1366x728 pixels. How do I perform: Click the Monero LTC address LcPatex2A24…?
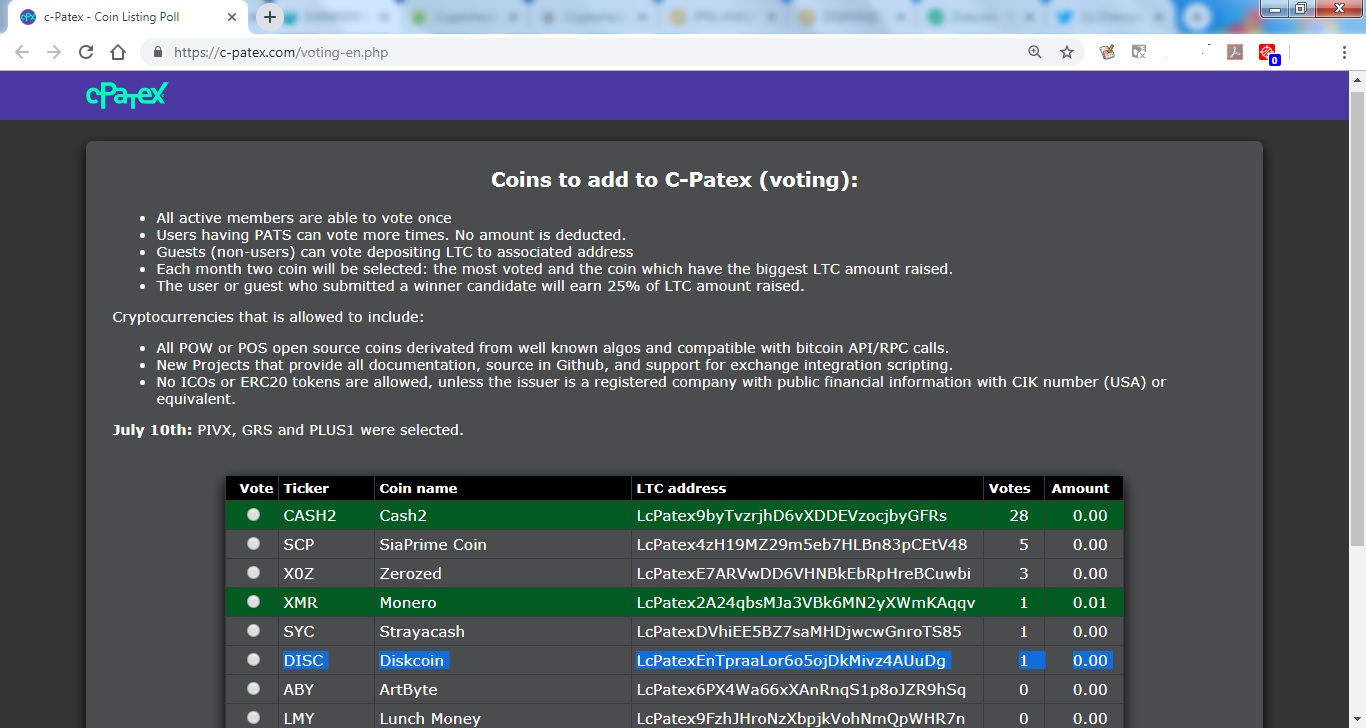tap(805, 602)
